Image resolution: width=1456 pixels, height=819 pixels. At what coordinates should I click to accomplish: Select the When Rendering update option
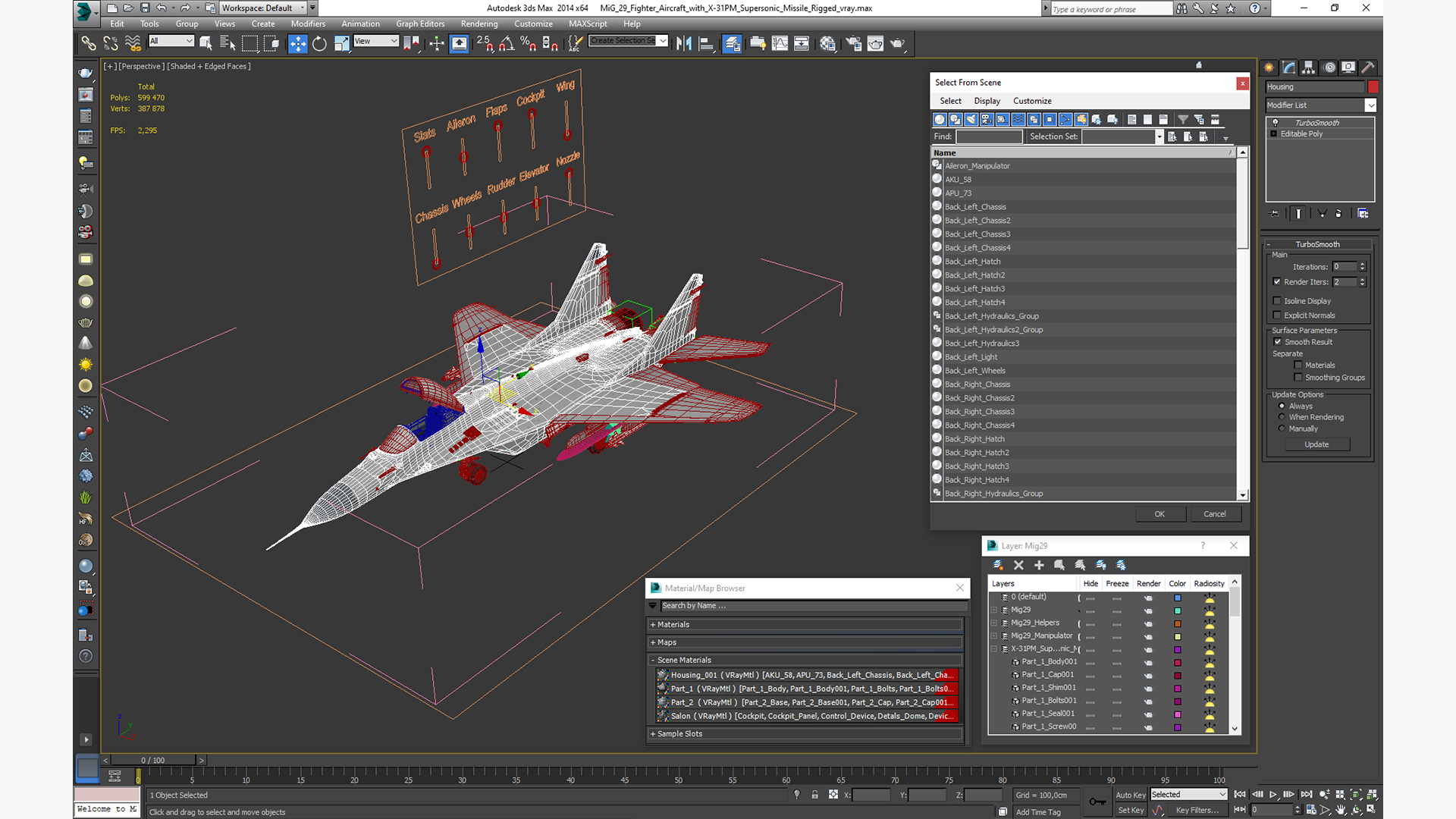tap(1282, 417)
